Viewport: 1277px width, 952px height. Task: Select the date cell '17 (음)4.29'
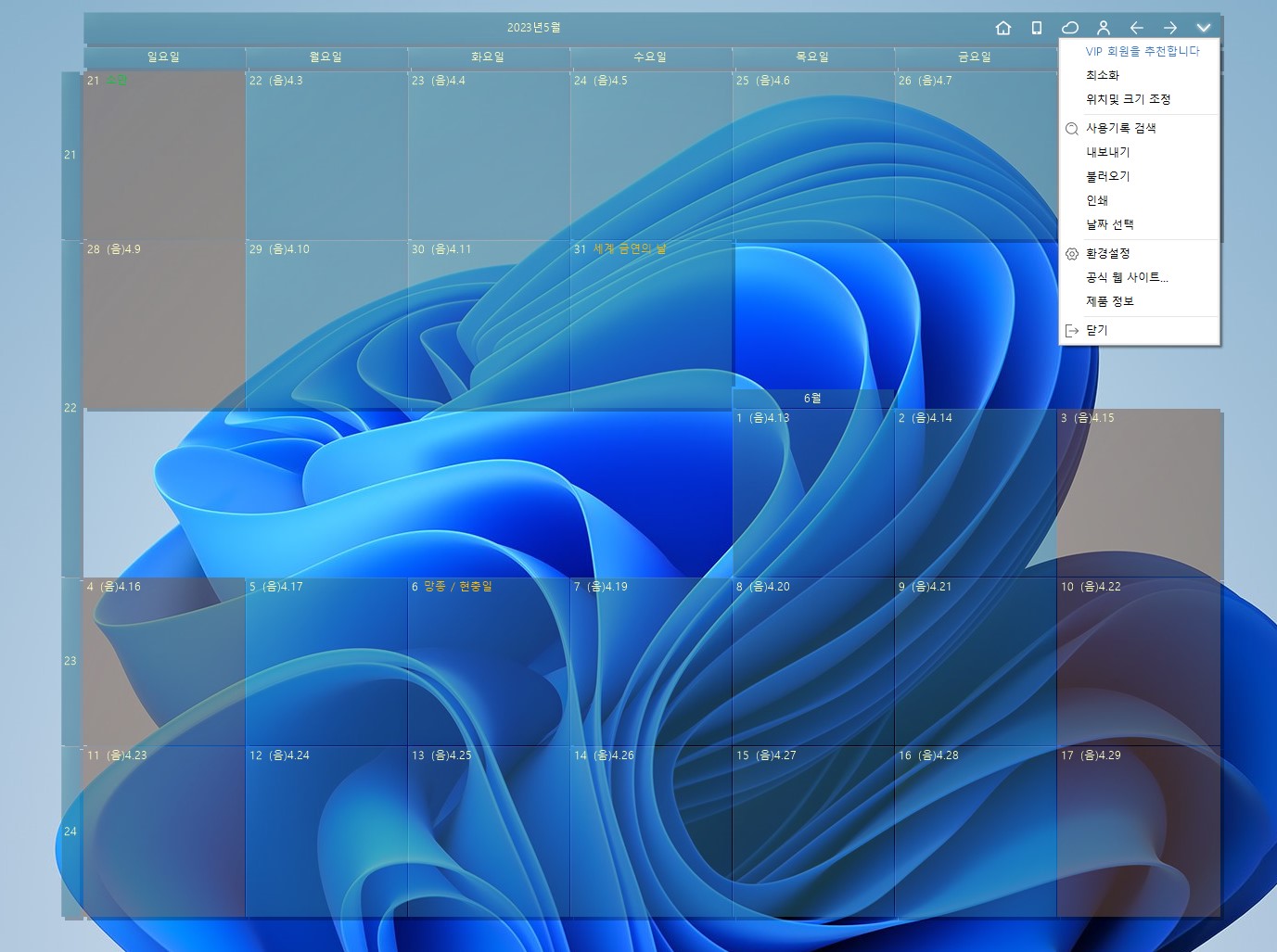pyautogui.click(x=1140, y=831)
